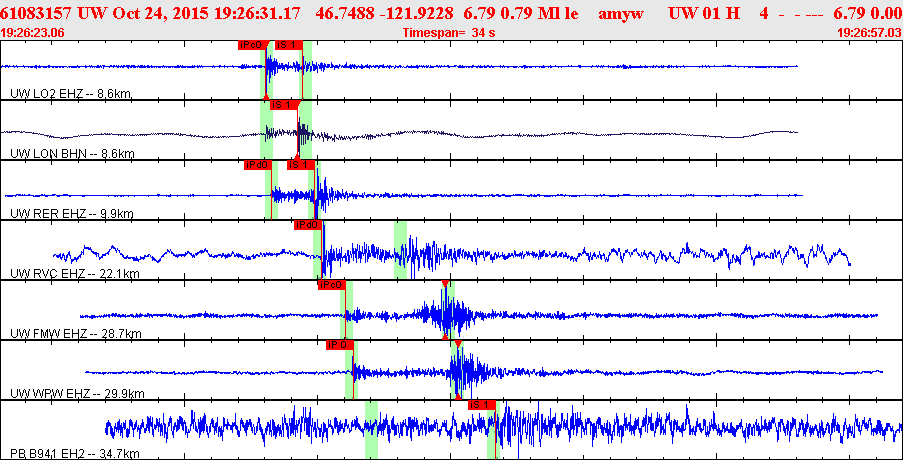Click the 'UW LO2 EHZ -- 8.6km' station label

73,94
